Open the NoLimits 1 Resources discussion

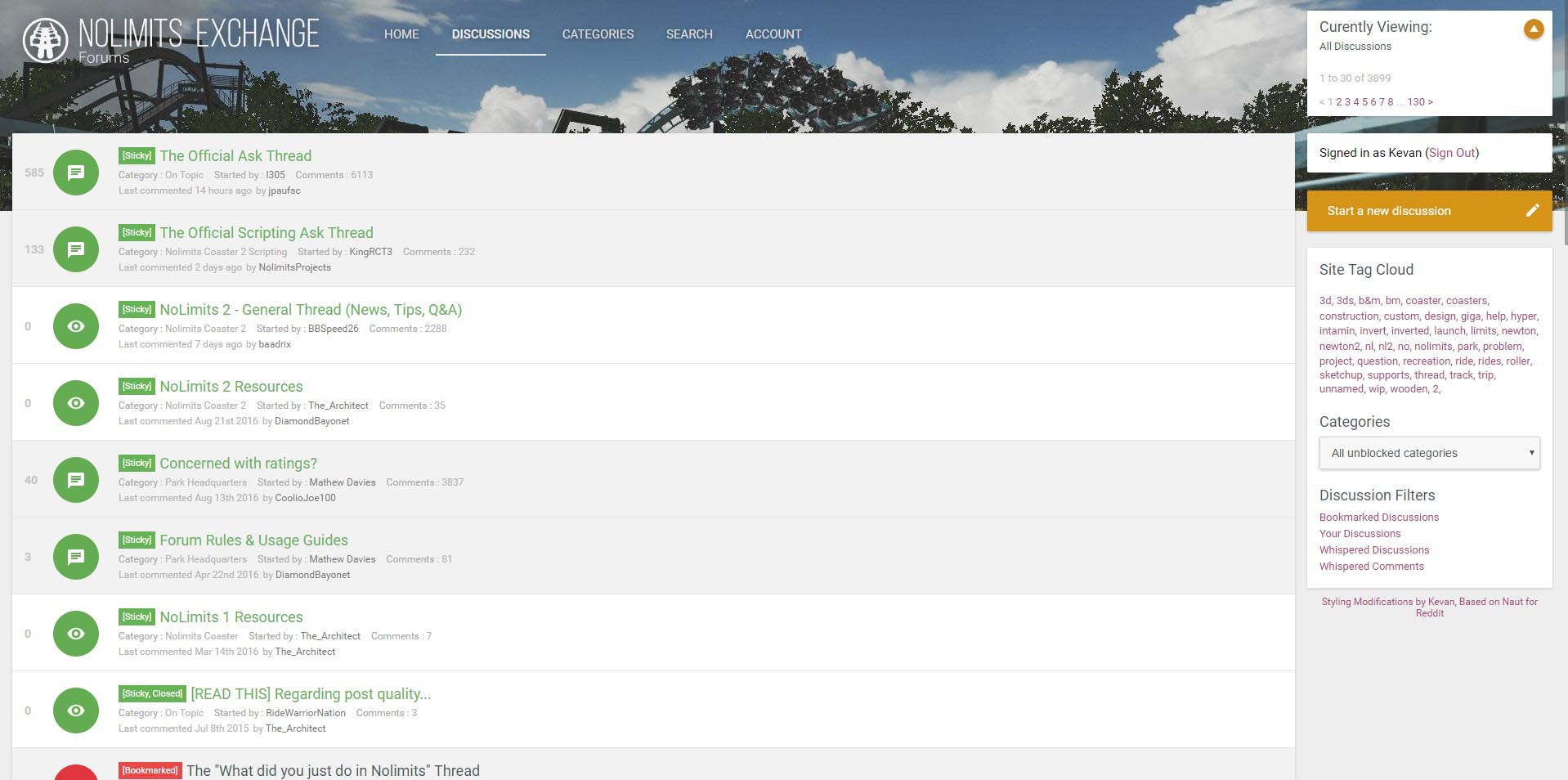click(231, 616)
